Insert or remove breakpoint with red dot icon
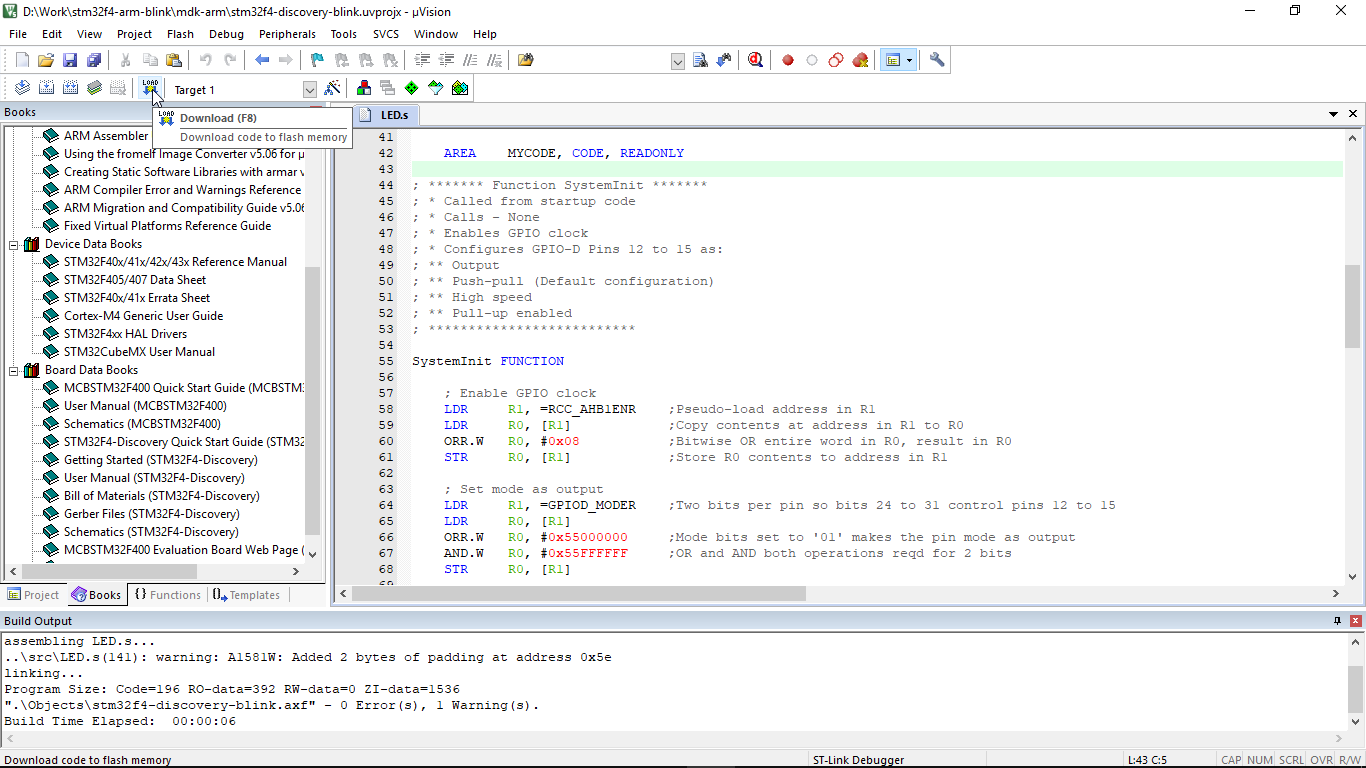Image resolution: width=1366 pixels, height=768 pixels. coord(788,60)
